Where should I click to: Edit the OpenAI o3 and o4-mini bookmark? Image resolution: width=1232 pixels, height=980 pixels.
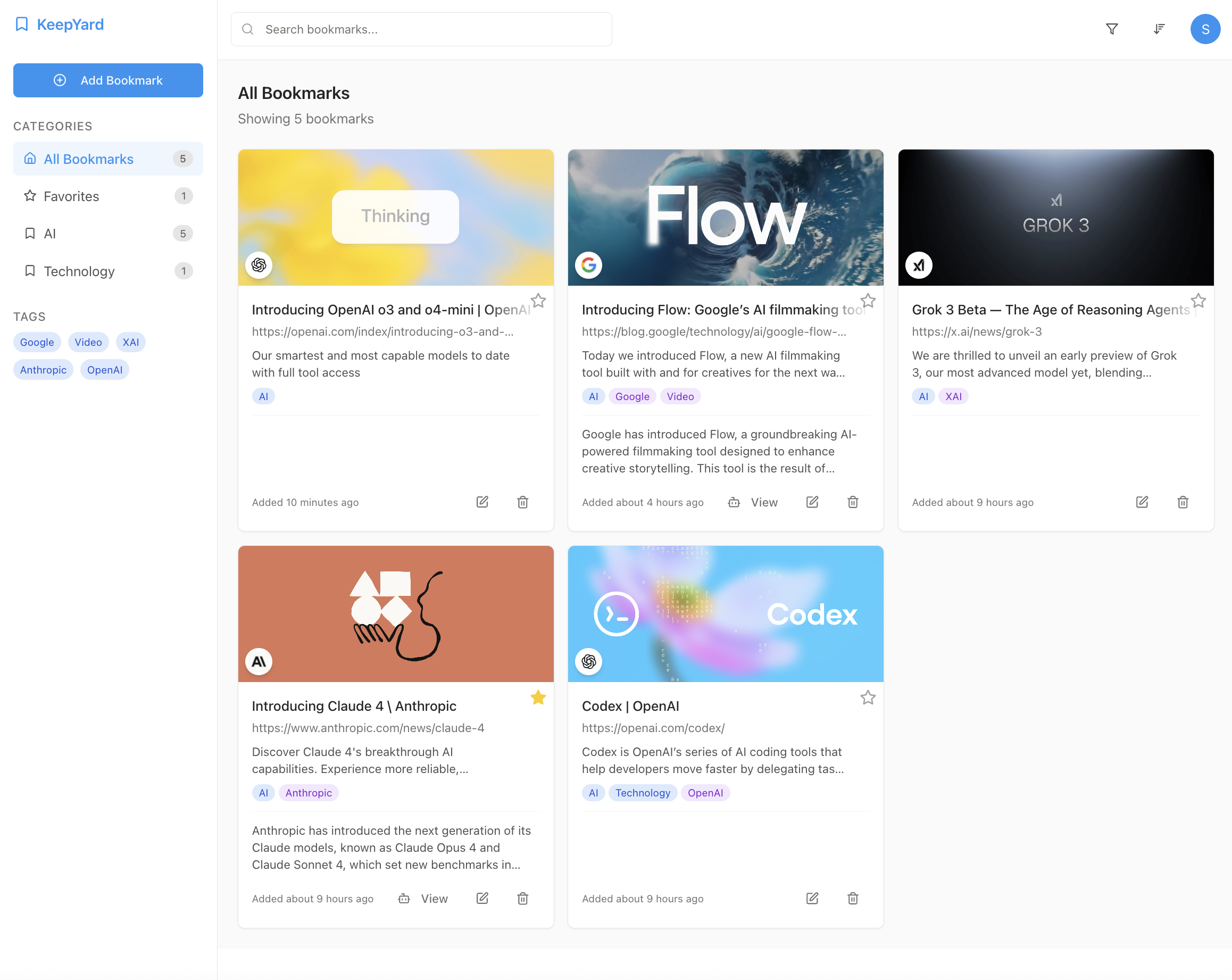(x=482, y=502)
